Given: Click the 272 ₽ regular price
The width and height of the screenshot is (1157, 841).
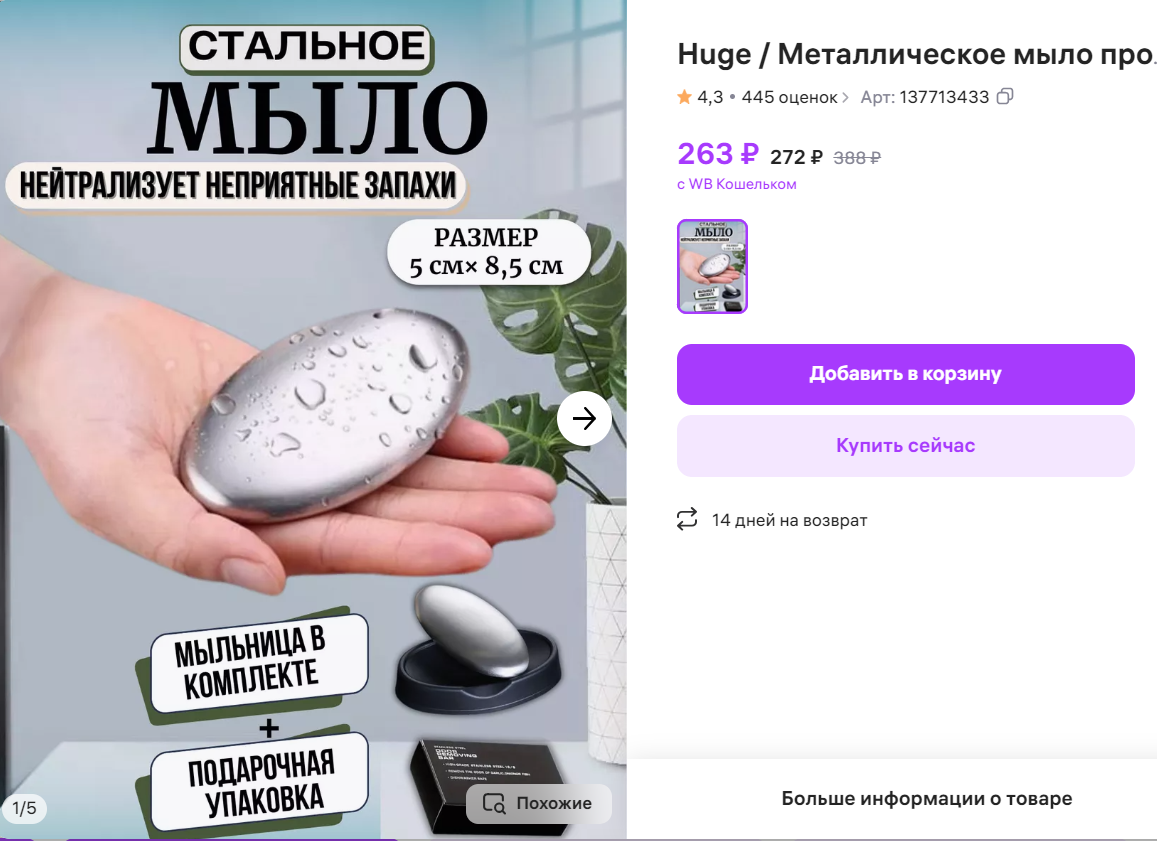Looking at the screenshot, I should coord(796,157).
